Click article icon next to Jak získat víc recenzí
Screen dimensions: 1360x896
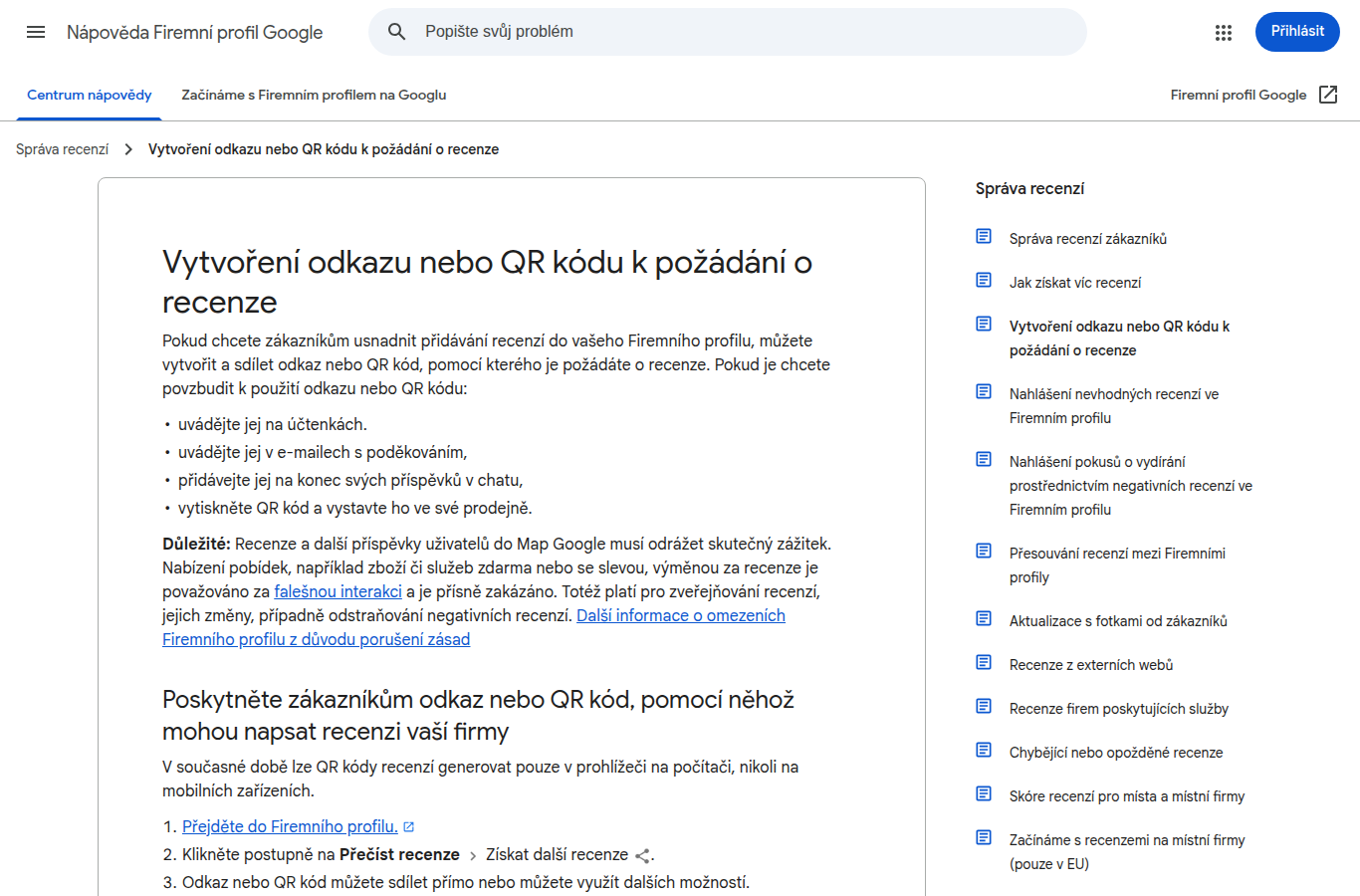984,280
